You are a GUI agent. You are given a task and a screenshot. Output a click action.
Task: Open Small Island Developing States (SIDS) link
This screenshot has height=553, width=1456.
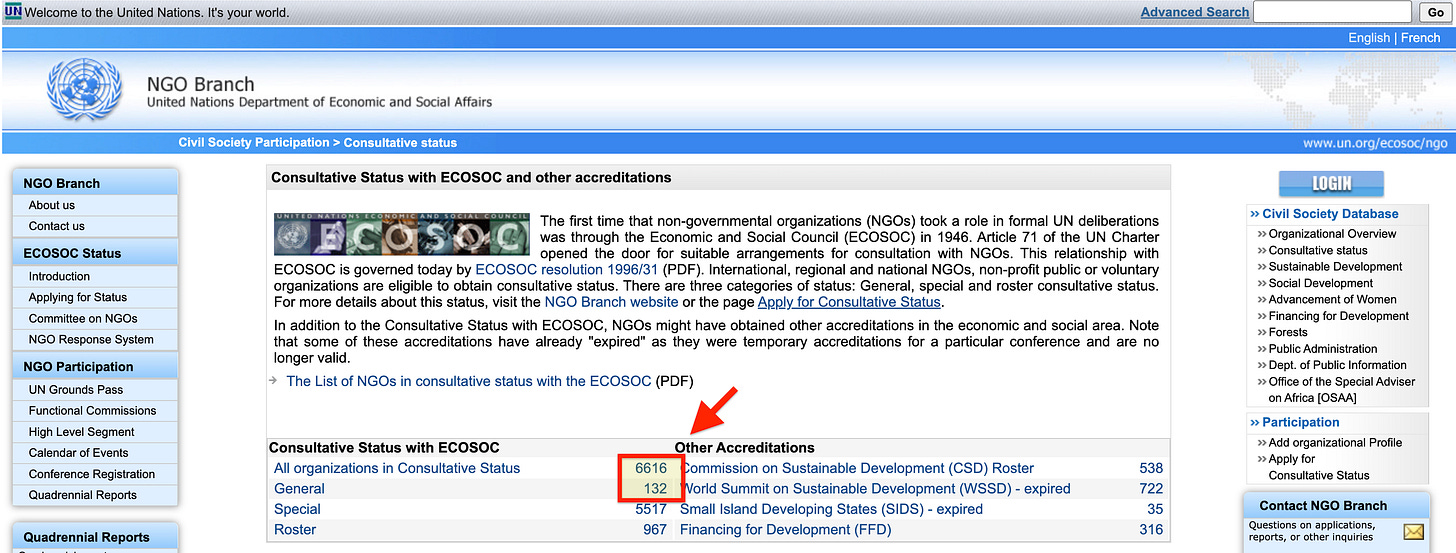831,509
